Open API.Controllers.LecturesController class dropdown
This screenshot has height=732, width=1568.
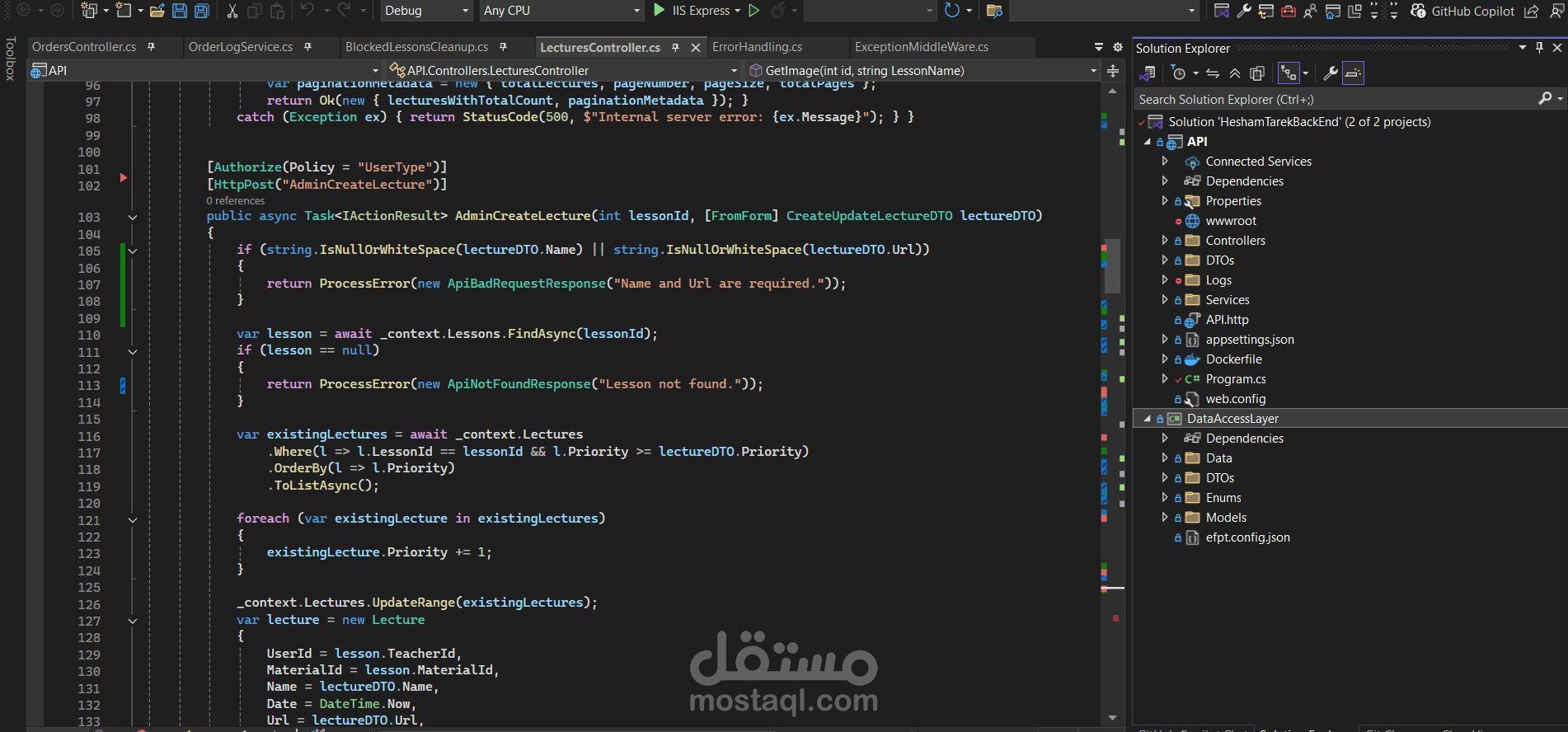(563, 71)
